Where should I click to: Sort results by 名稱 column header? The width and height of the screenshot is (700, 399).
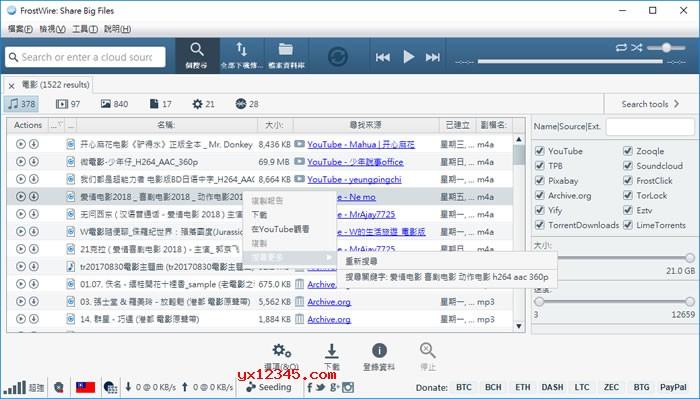(167, 125)
